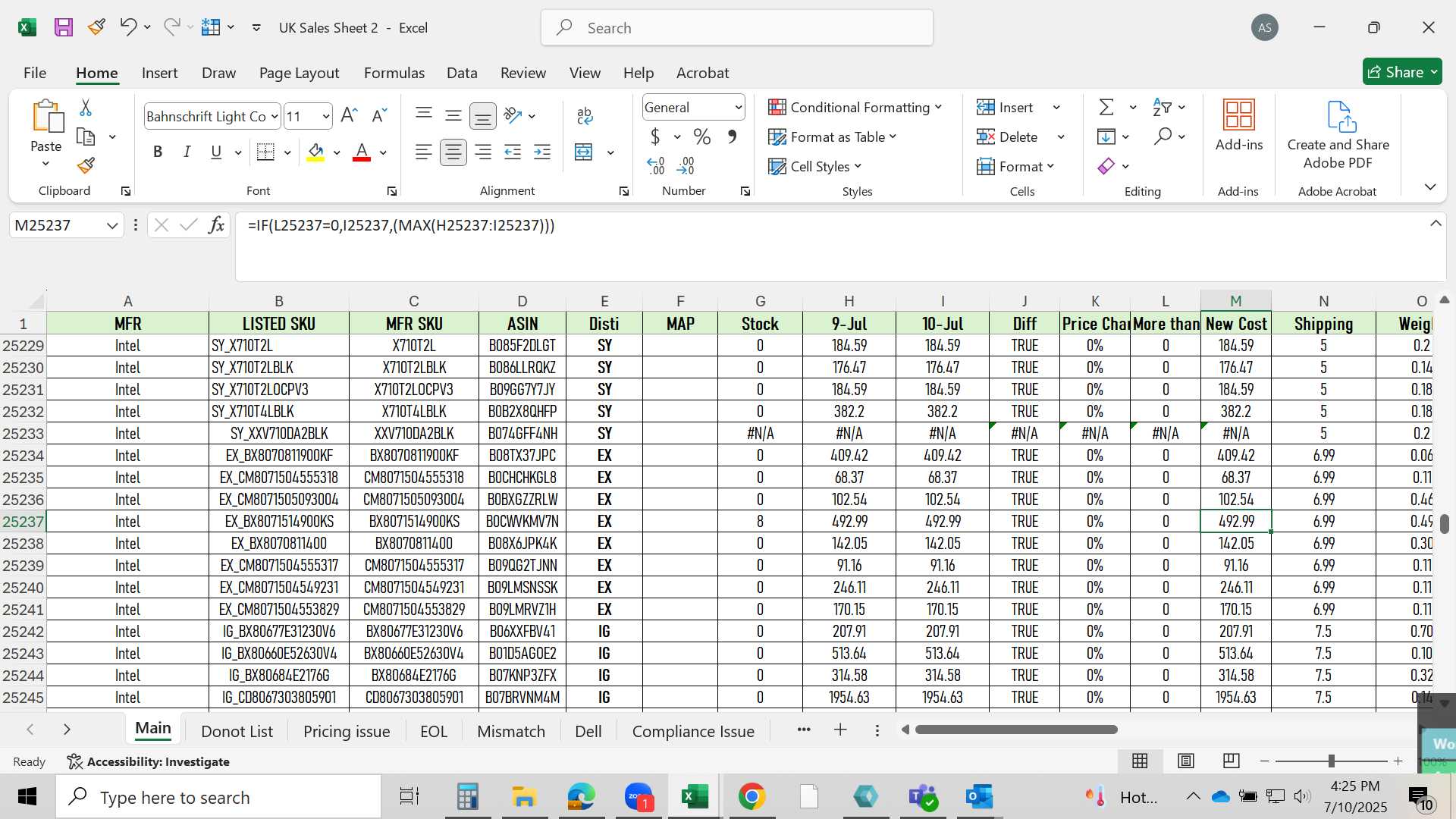The image size is (1456, 819).
Task: Toggle Bold formatting
Action: (x=158, y=152)
